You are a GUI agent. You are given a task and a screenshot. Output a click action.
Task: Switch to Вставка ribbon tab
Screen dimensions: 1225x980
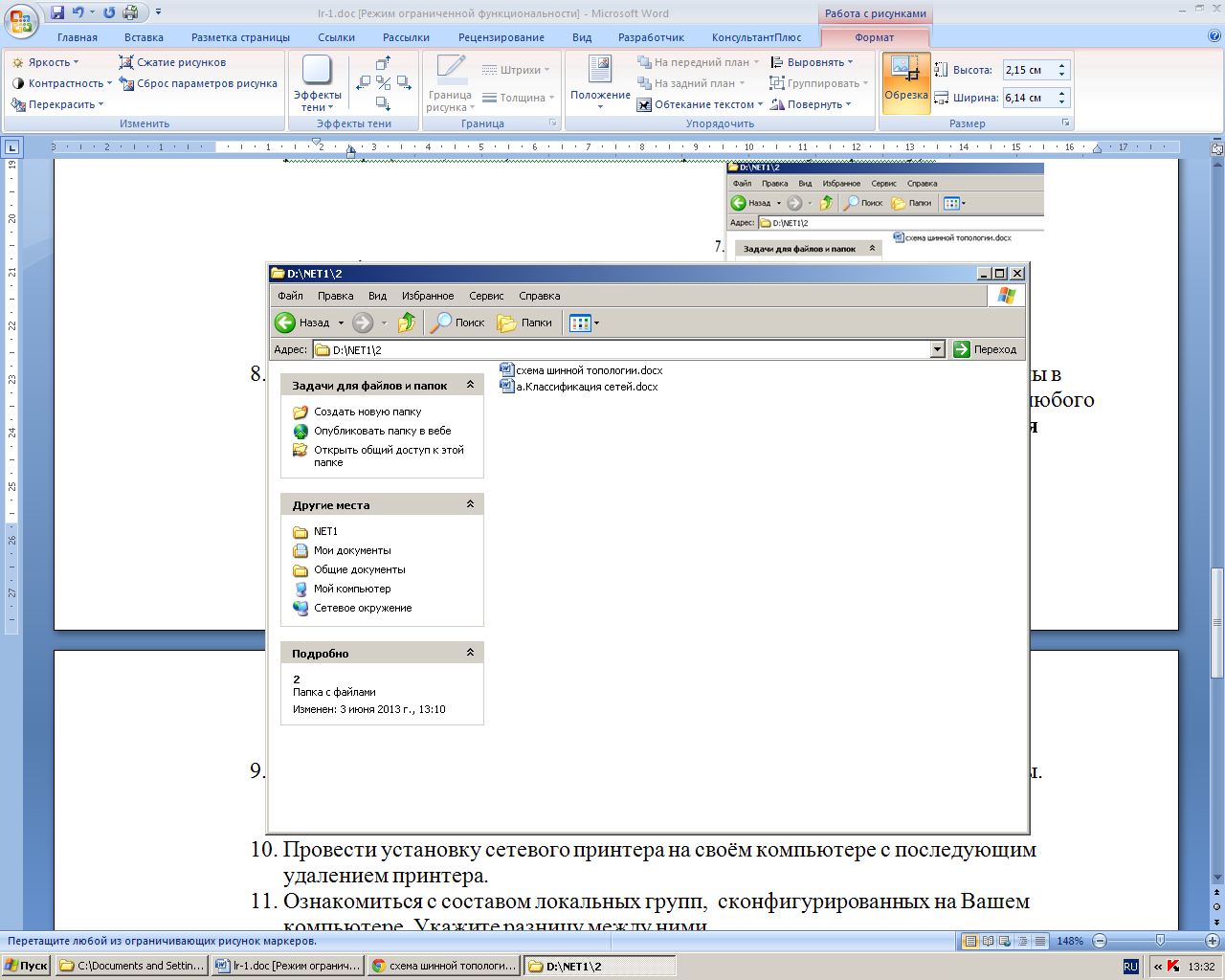point(144,37)
